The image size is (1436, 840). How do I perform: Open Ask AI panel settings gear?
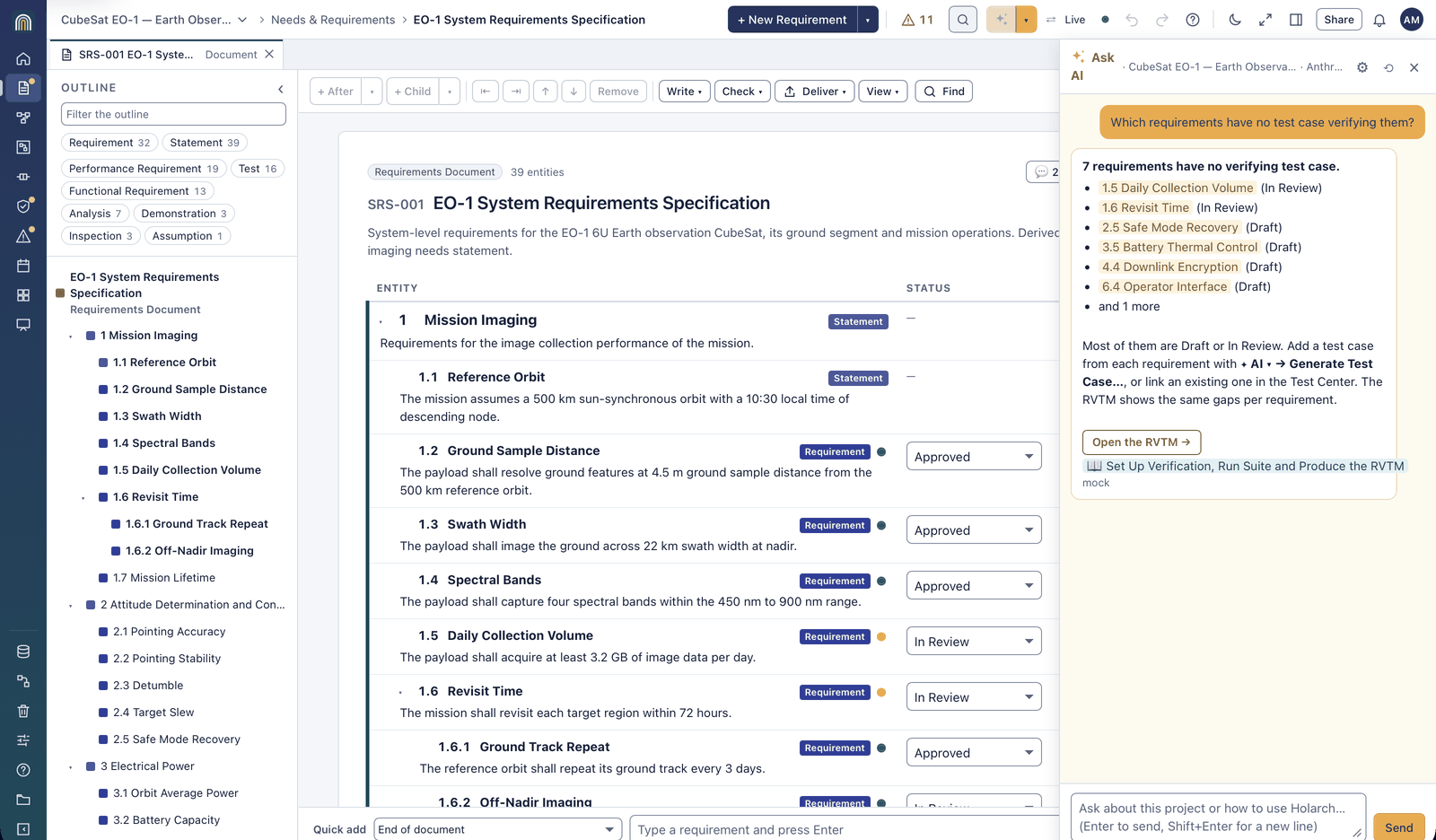[1362, 67]
